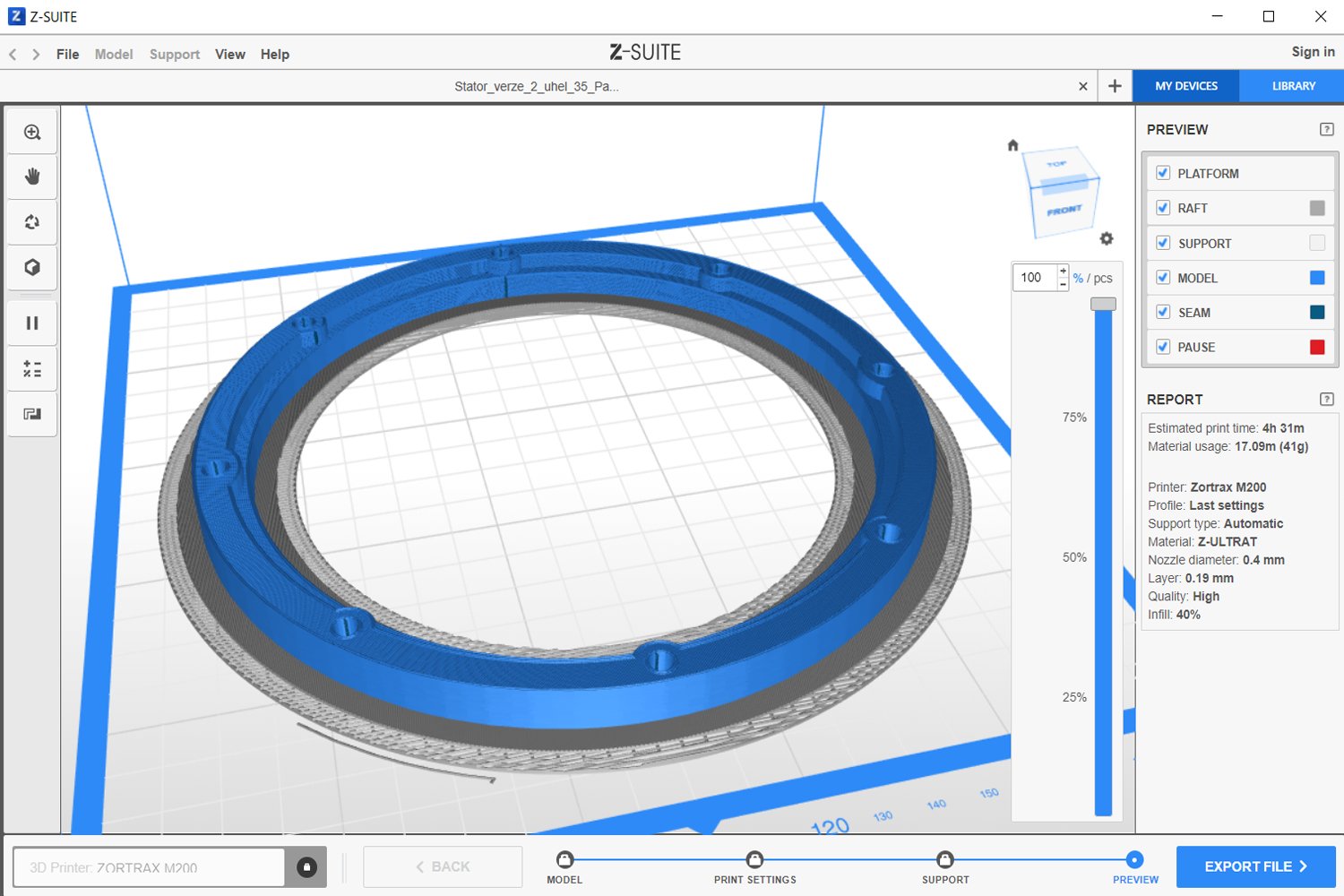Toggle the PAUSE visibility checkbox
Screen dimensions: 1344x896
(x=1163, y=347)
